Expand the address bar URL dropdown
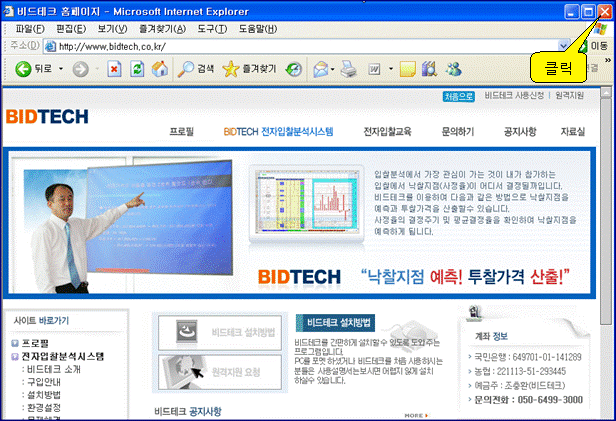616x421 pixels. [x=564, y=46]
